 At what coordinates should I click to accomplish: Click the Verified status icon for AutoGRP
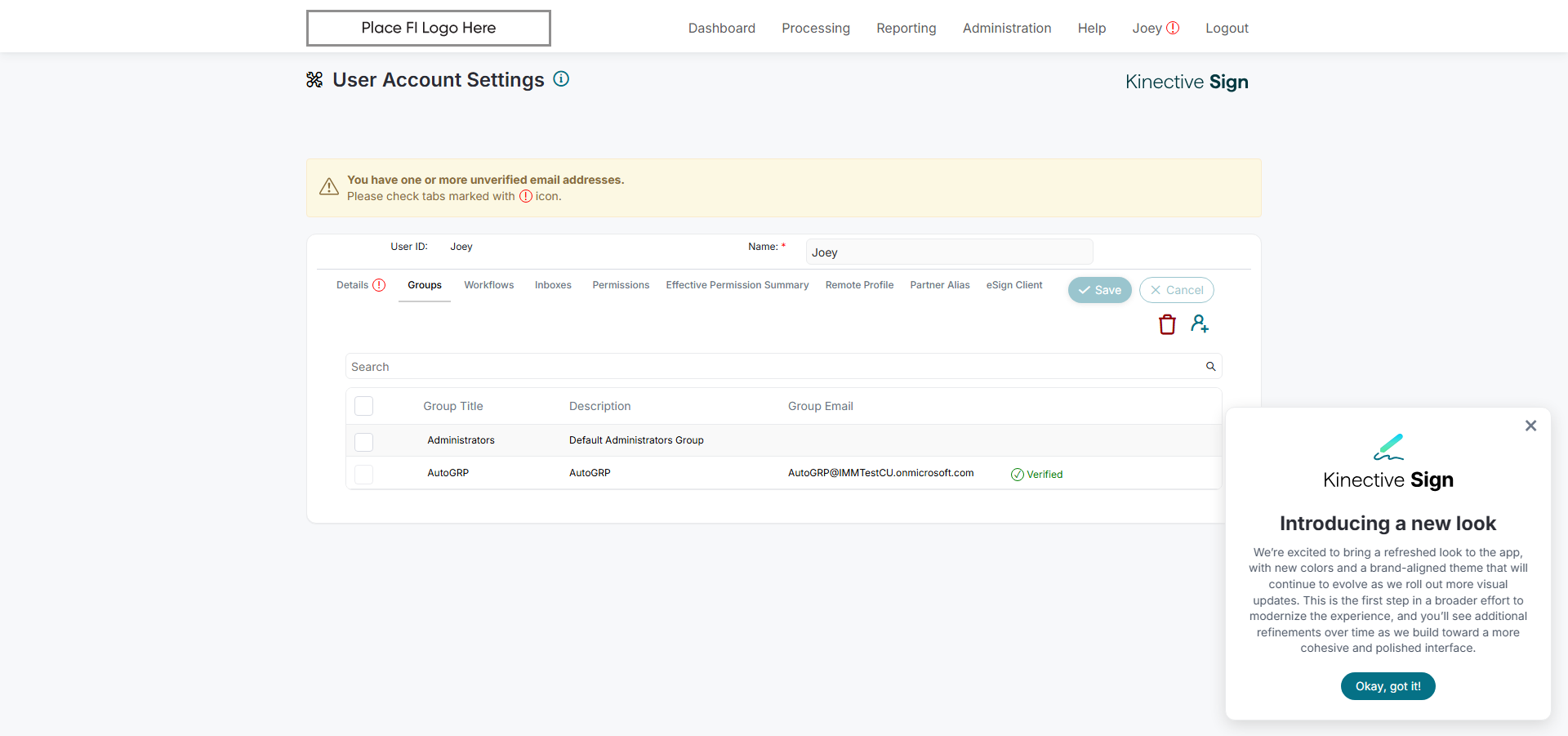[1018, 475]
